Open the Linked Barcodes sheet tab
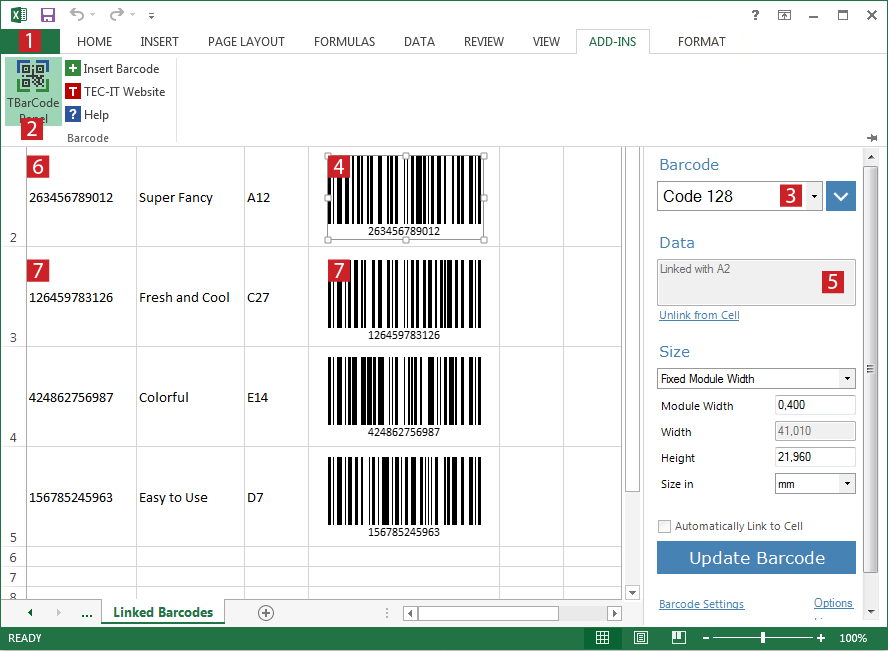 pyautogui.click(x=162, y=611)
